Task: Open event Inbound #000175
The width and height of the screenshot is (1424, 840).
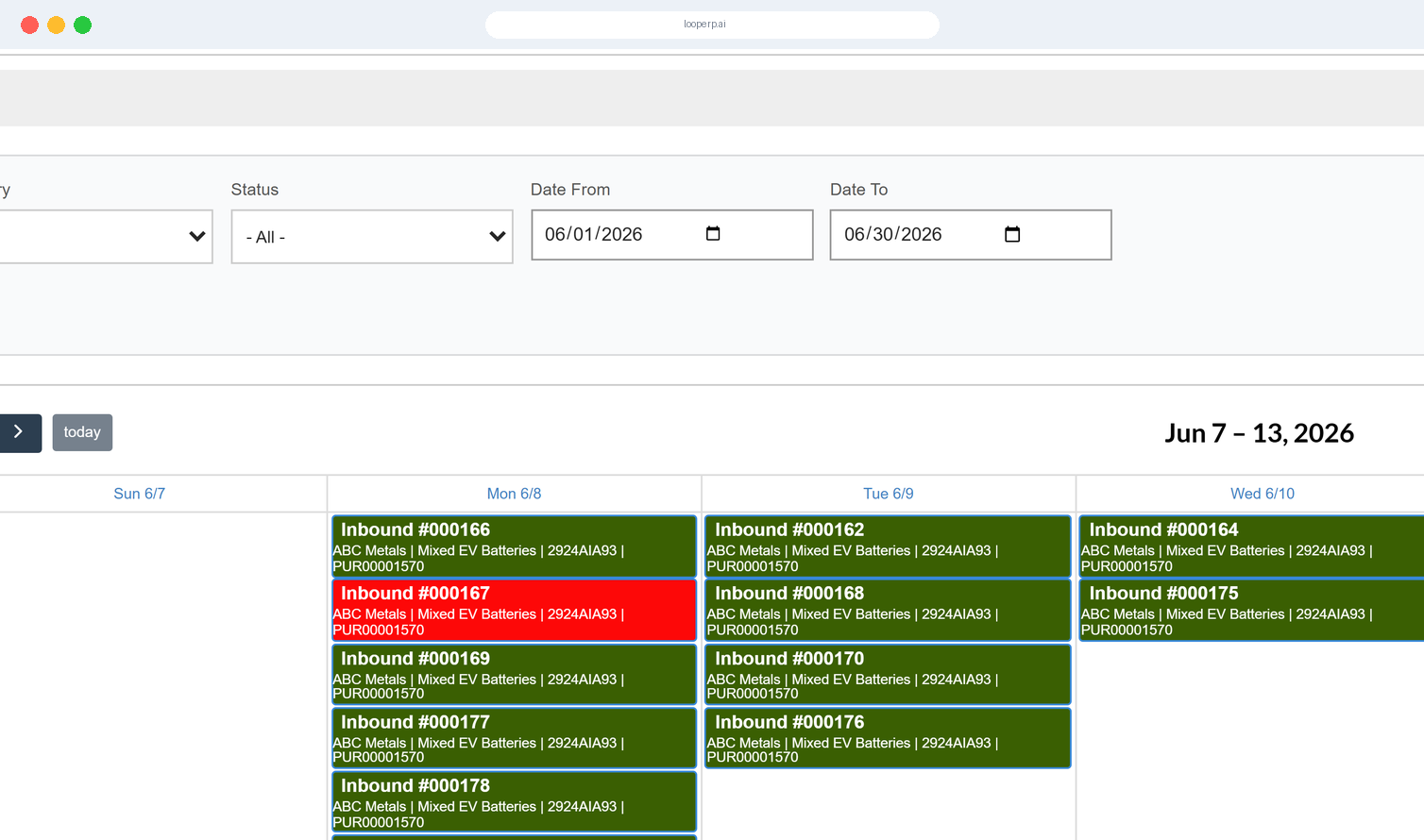Action: point(1252,610)
